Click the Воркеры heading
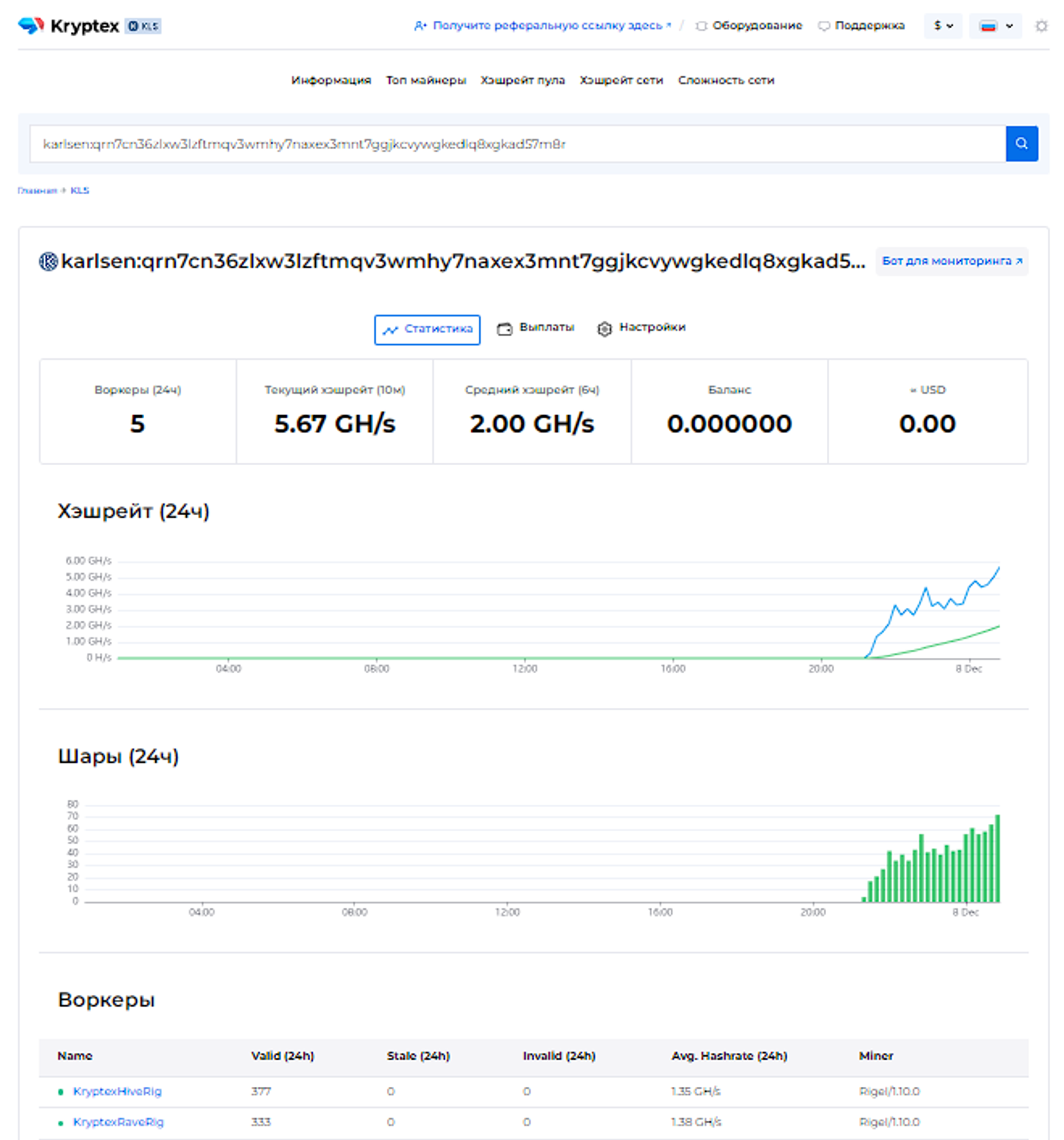 click(106, 1000)
